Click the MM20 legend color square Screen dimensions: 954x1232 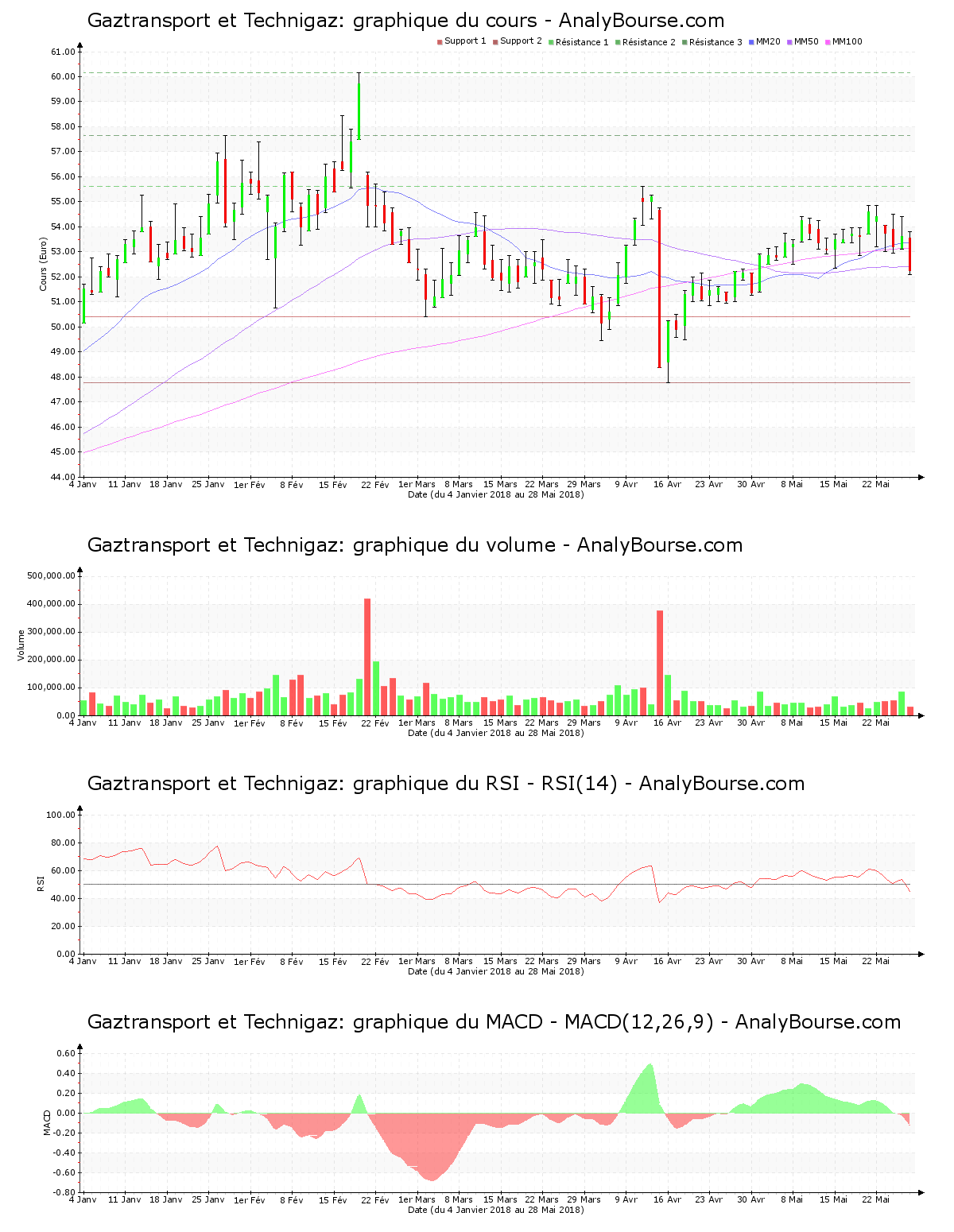click(751, 42)
